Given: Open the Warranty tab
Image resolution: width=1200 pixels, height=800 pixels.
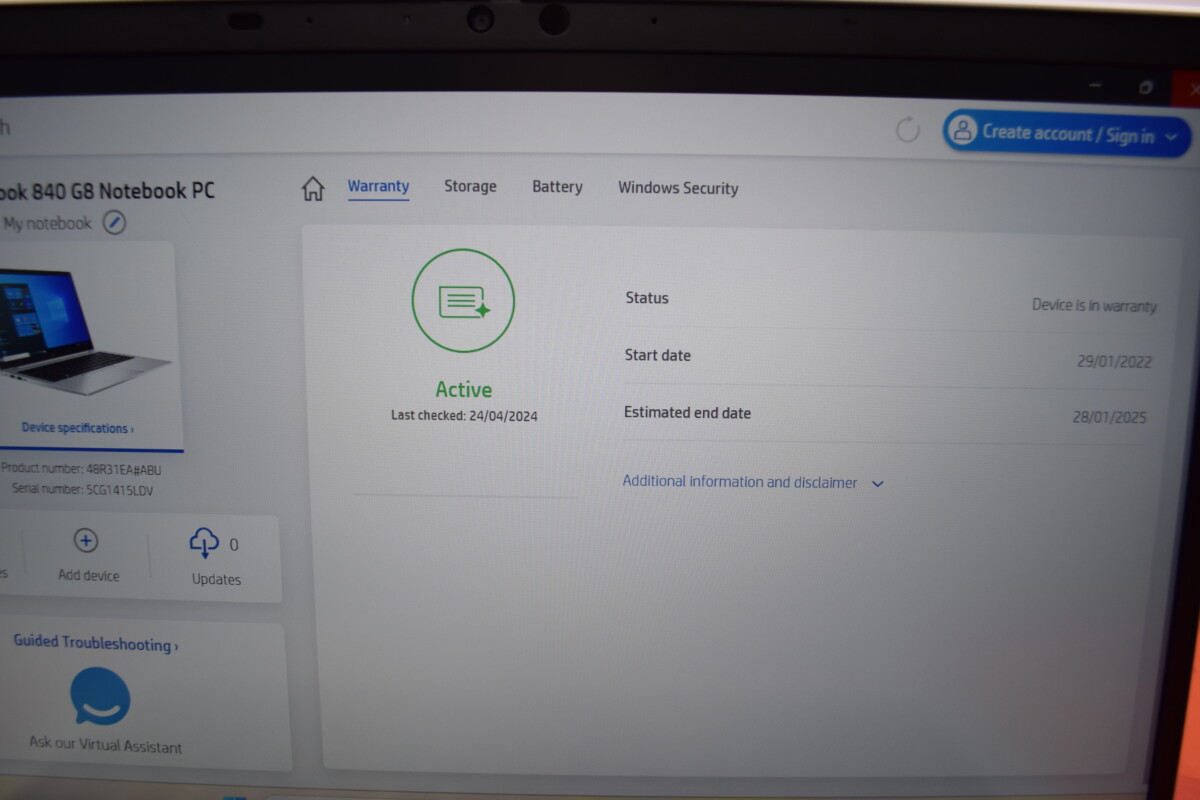Looking at the screenshot, I should point(378,186).
